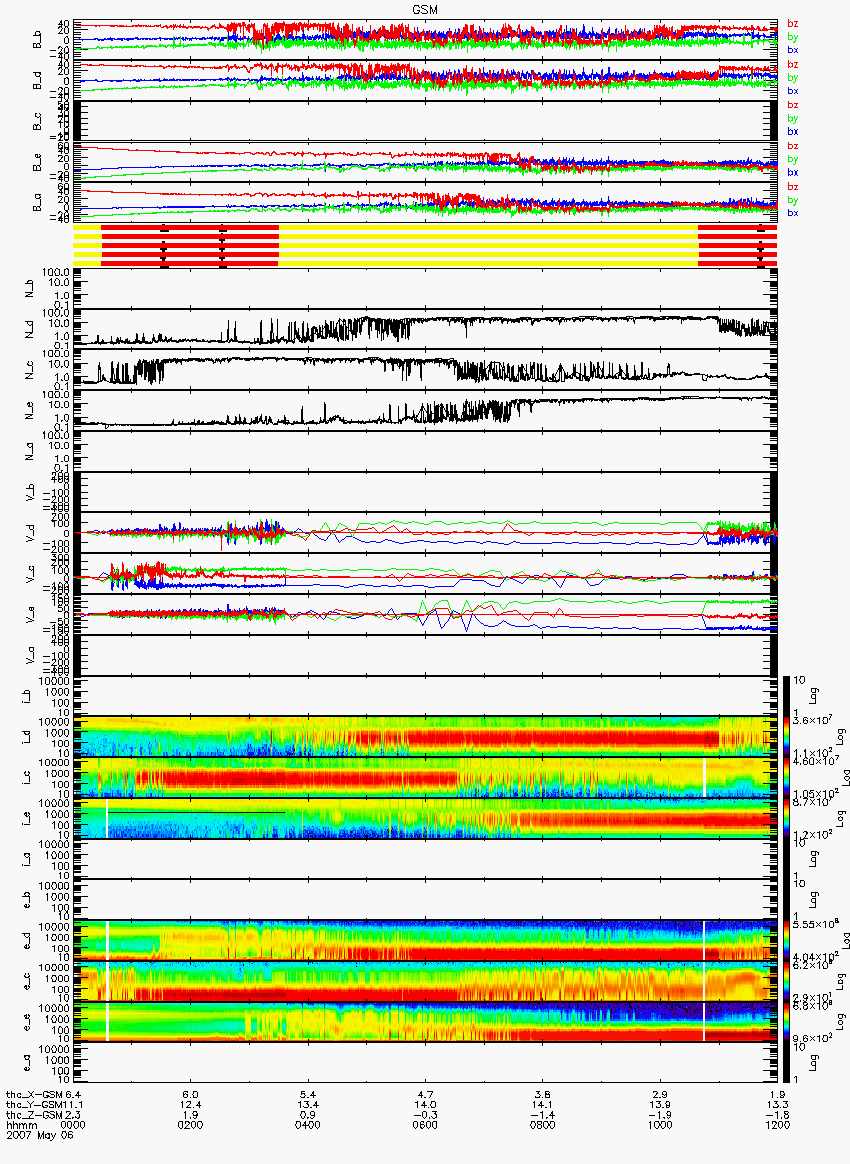The image size is (850, 1164).
Task: Click the hhmm time axis label
Action: pyautogui.click(x=22, y=1125)
